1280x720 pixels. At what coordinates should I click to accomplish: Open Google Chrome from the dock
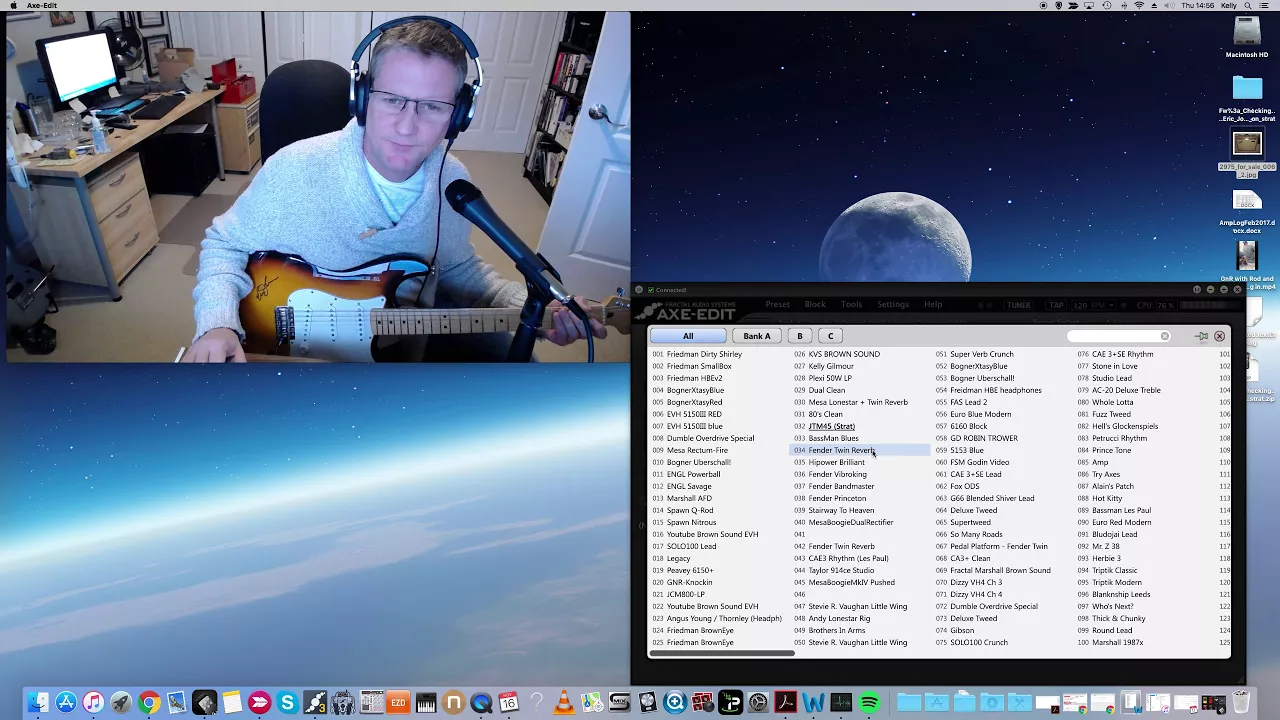(x=149, y=703)
